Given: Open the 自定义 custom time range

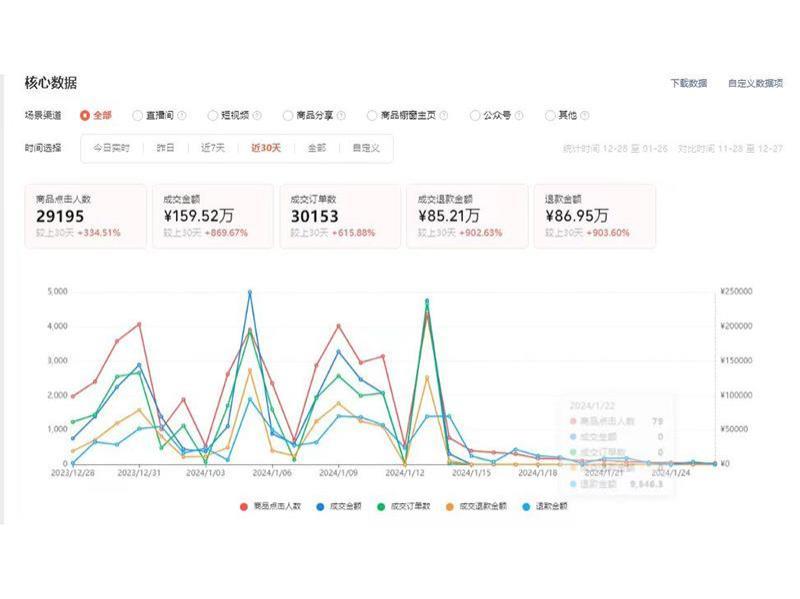Looking at the screenshot, I should 367,148.
